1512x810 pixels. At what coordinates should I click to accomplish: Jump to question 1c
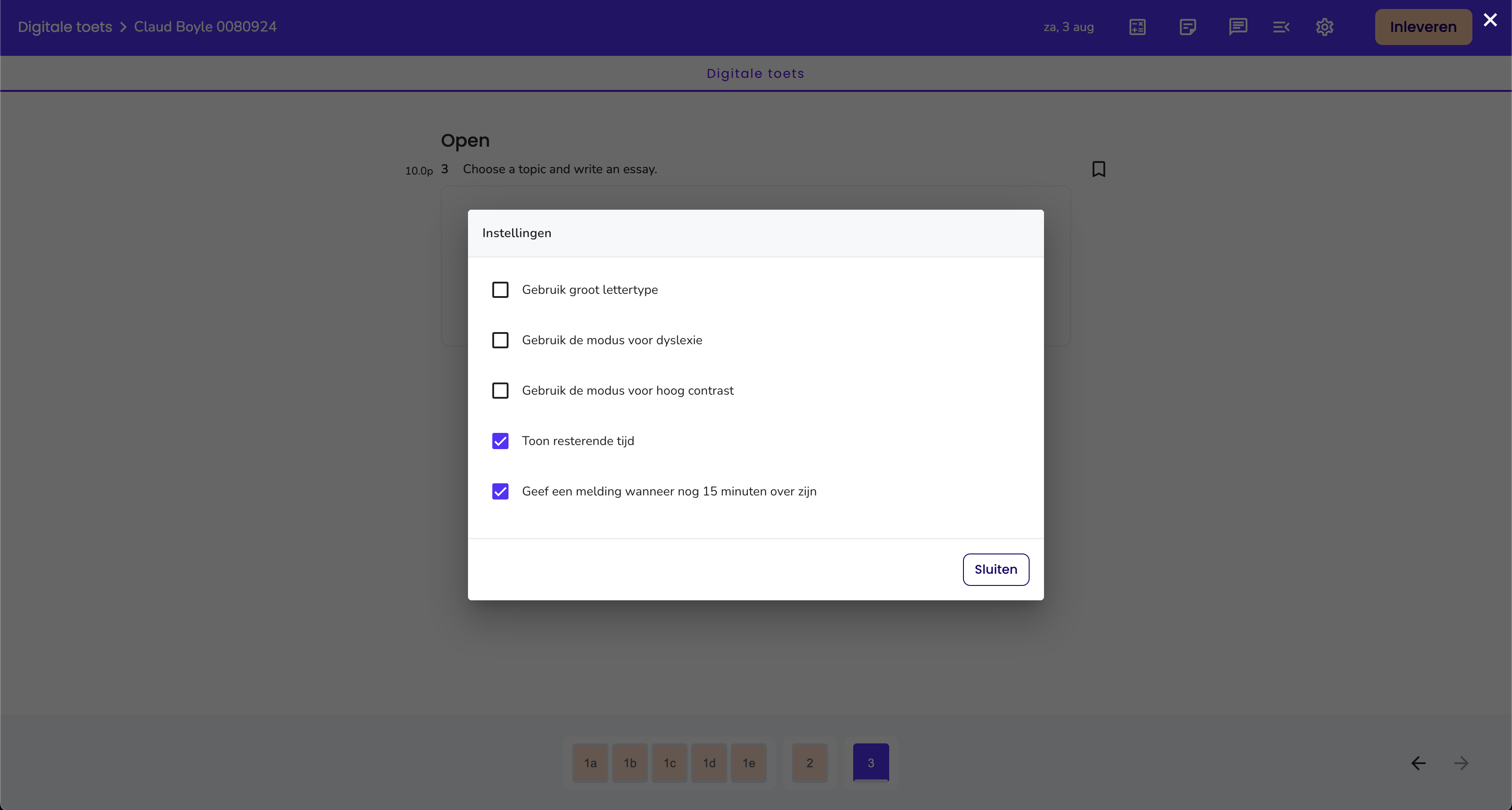click(670, 763)
